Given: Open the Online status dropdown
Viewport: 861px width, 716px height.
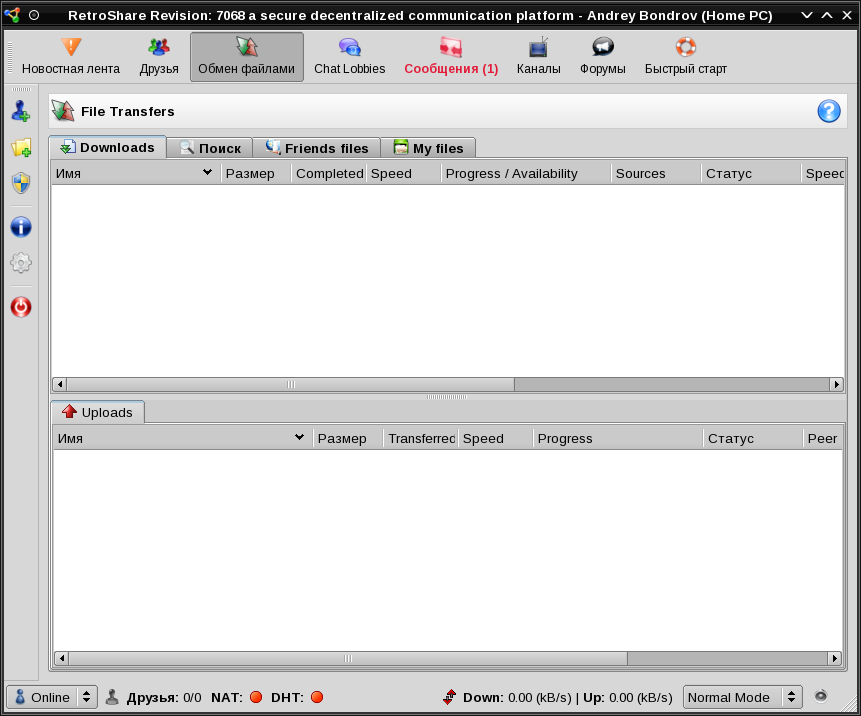Looking at the screenshot, I should tap(52, 697).
